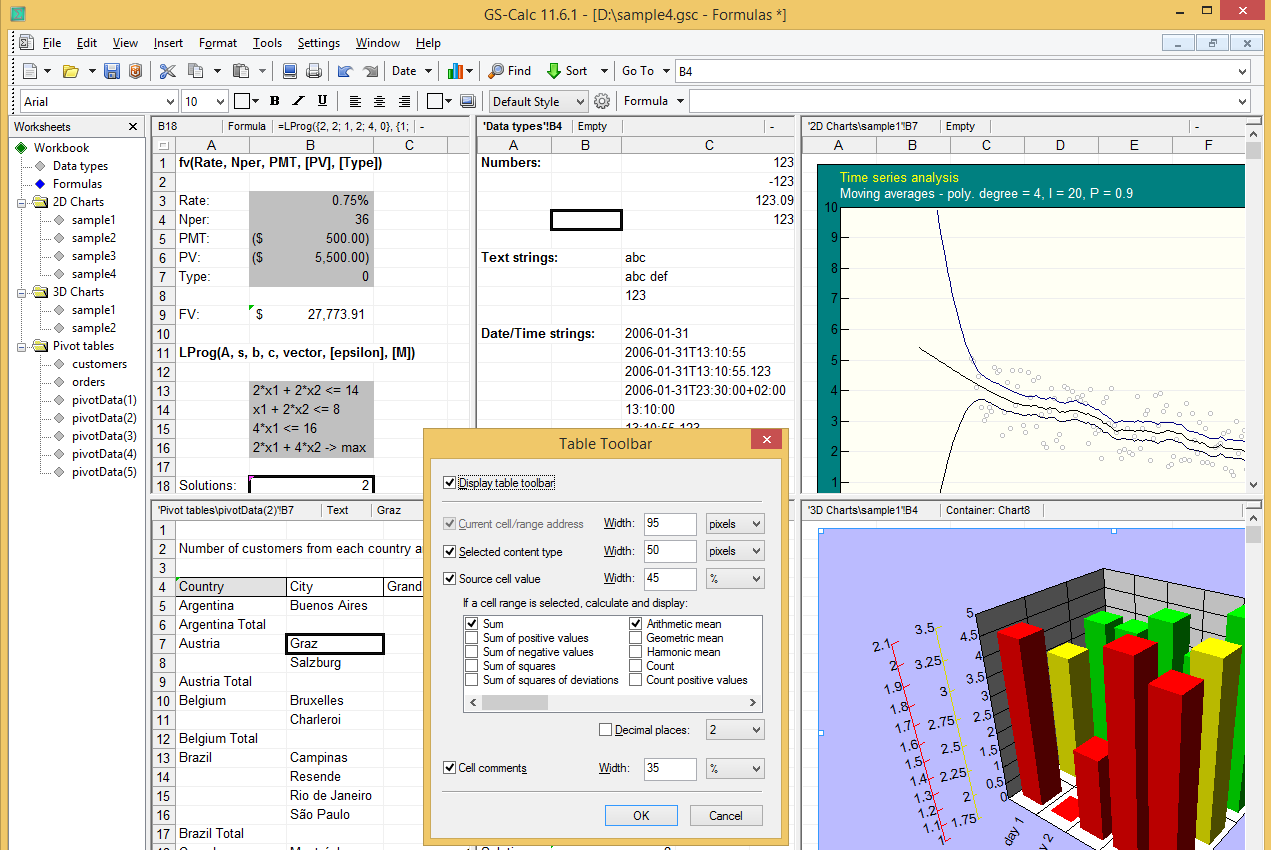This screenshot has height=850, width=1271.
Task: Toggle Cell comments checkbox
Action: pos(449,768)
